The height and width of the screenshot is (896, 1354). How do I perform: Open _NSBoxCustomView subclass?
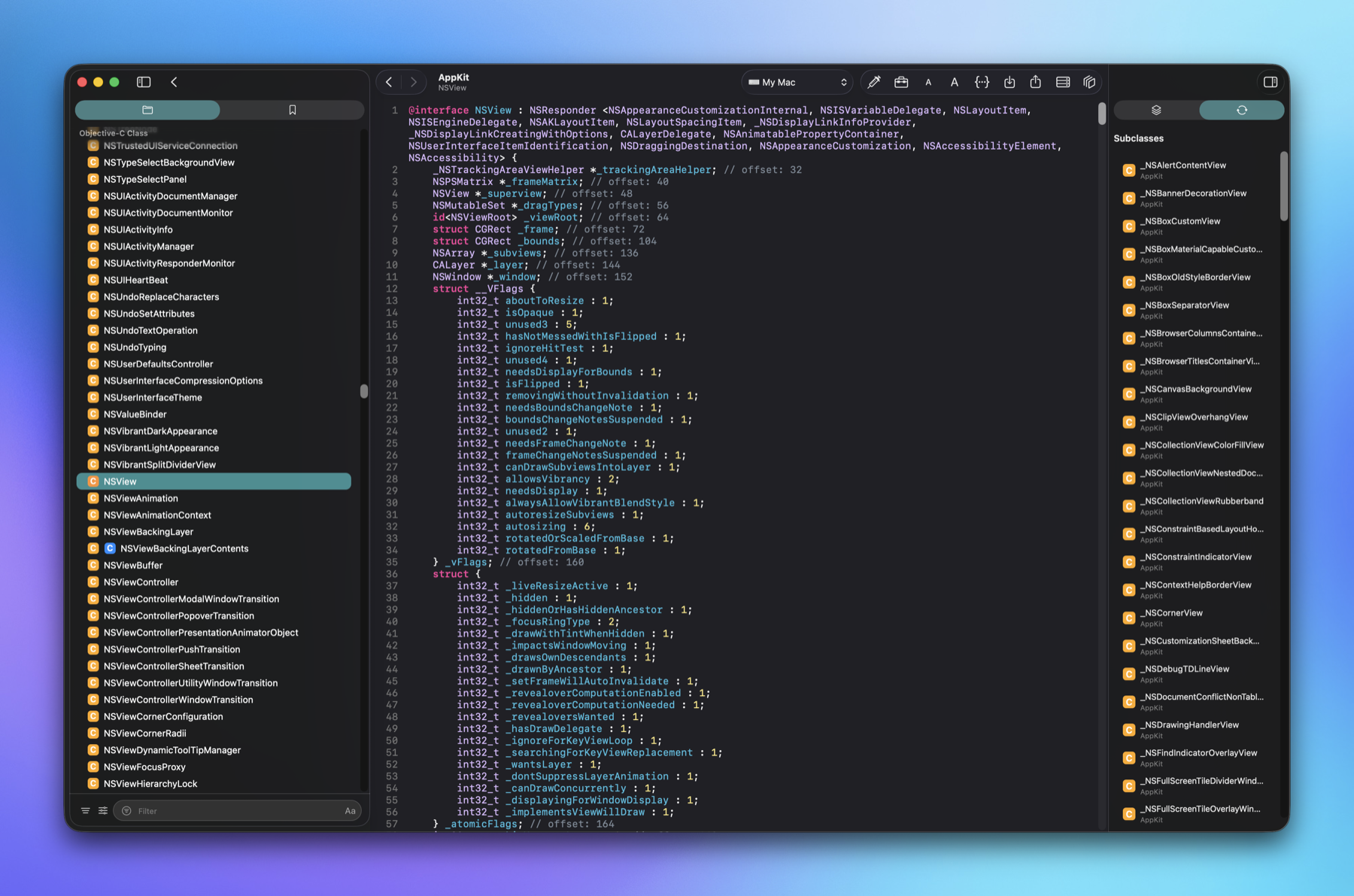pos(1196,226)
